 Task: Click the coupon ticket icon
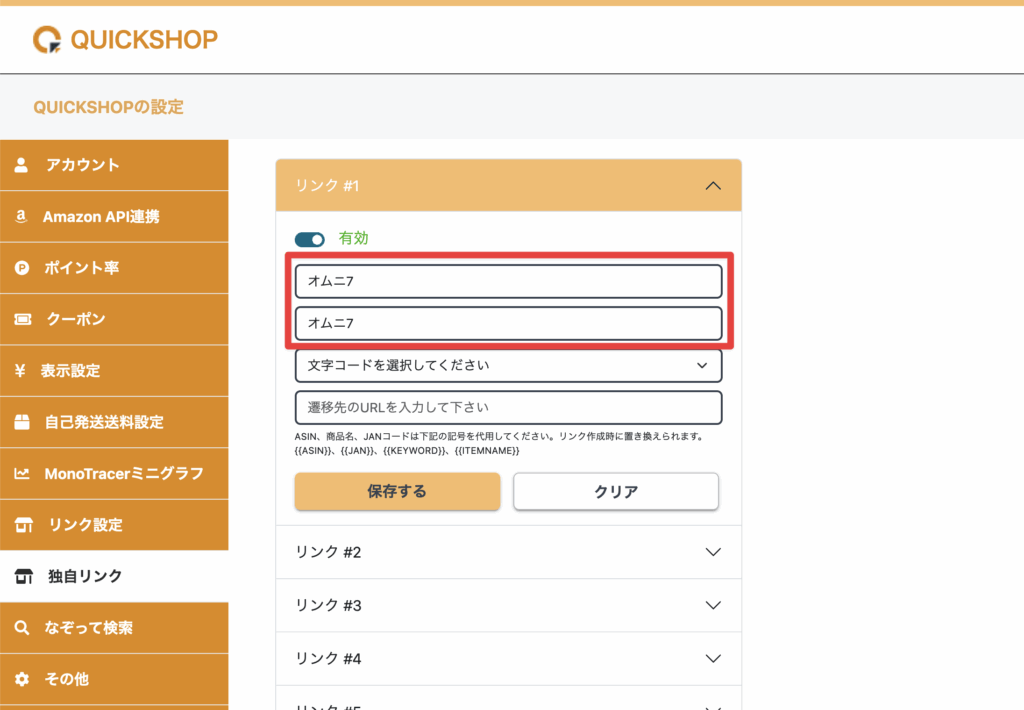point(23,319)
